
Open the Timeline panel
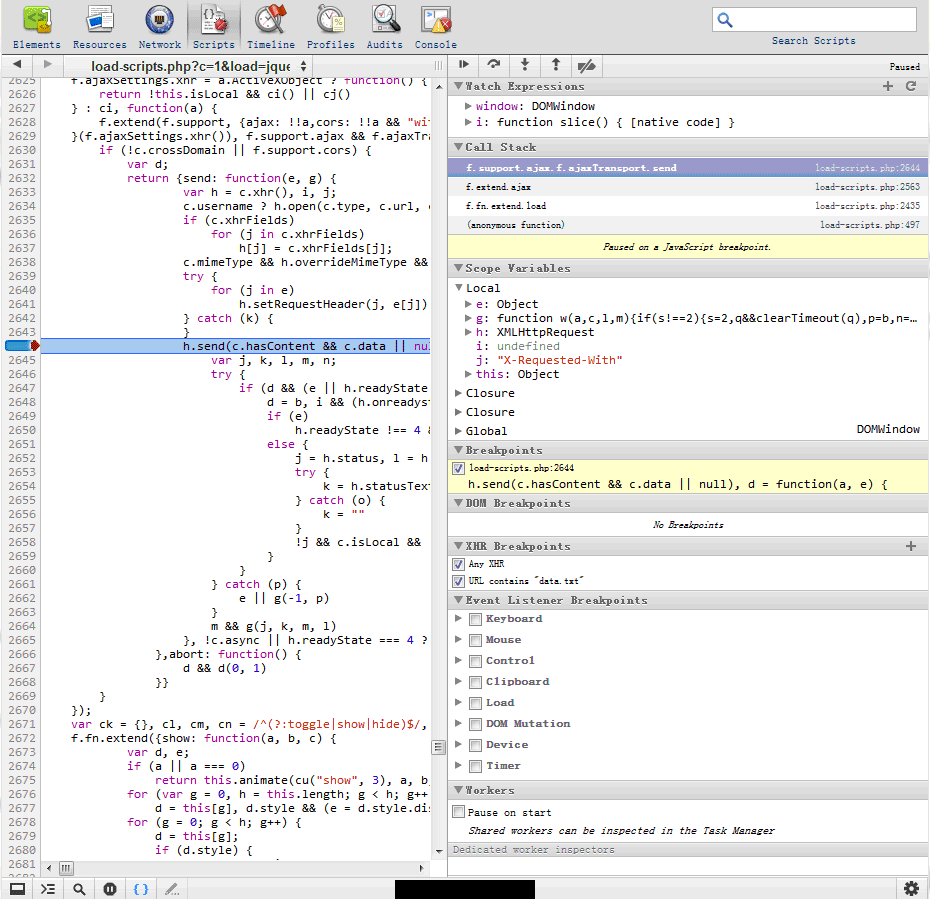[270, 27]
